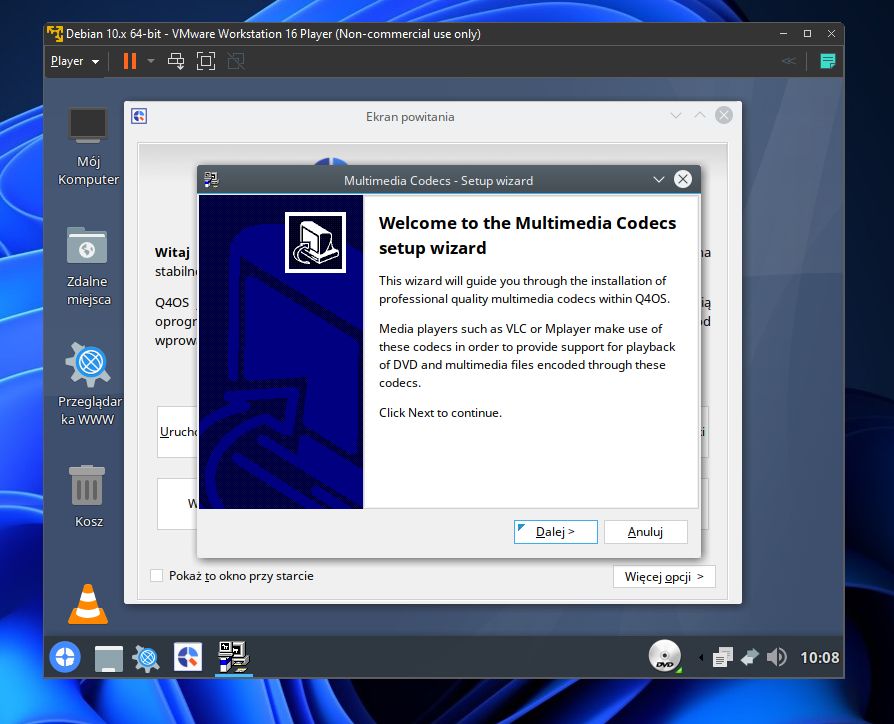The image size is (894, 724).
Task: Close the Multimedia Codecs setup wizard
Action: pyautogui.click(x=682, y=180)
